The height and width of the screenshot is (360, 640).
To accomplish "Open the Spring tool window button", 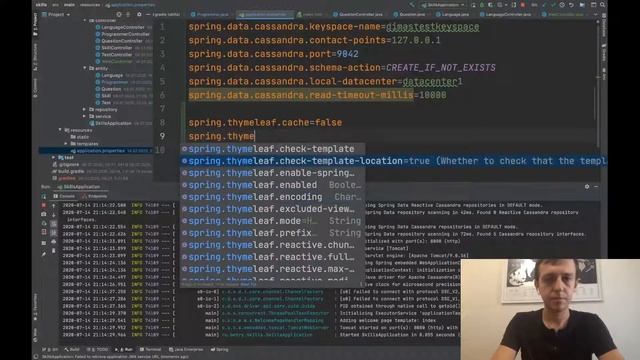I will 220,349.
